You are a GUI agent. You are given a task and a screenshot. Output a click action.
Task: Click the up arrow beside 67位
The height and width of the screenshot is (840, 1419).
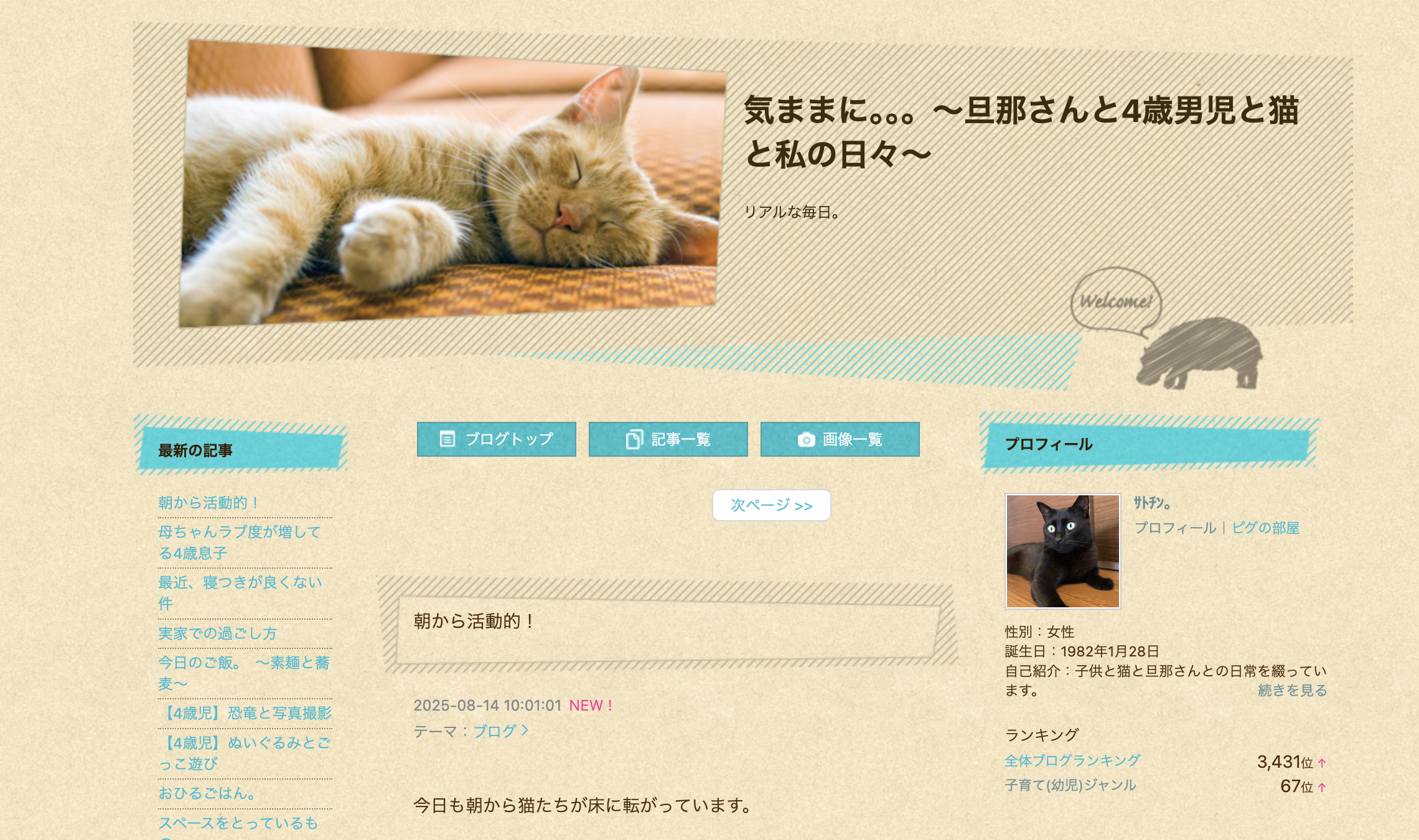coord(1322,787)
